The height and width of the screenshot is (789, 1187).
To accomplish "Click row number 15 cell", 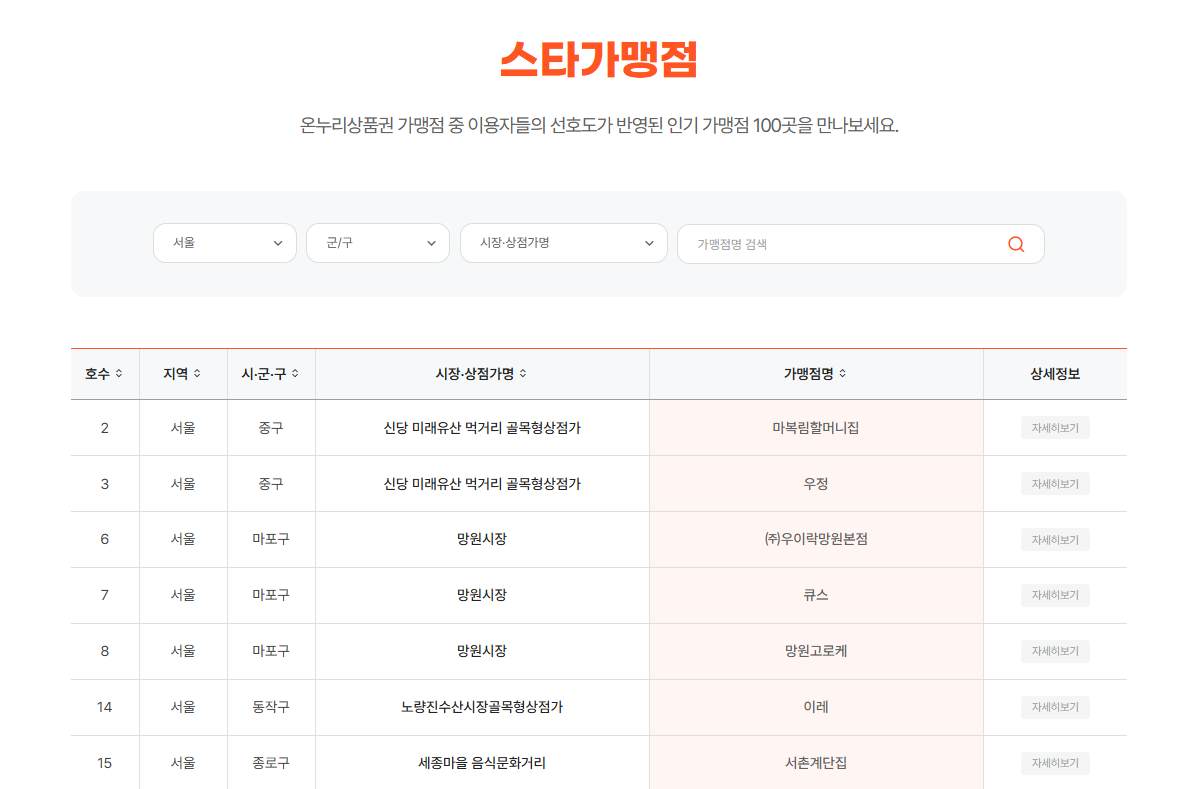I will click(x=104, y=762).
